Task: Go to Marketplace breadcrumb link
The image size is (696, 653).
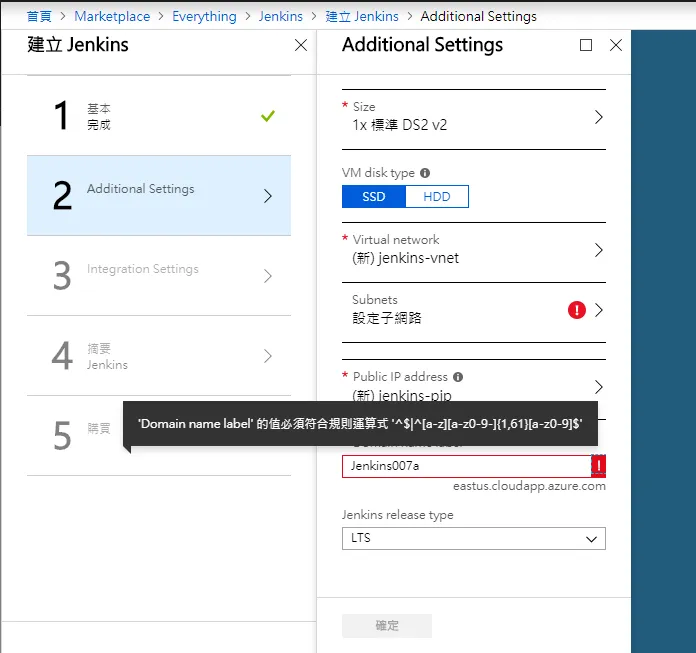Action: point(112,16)
